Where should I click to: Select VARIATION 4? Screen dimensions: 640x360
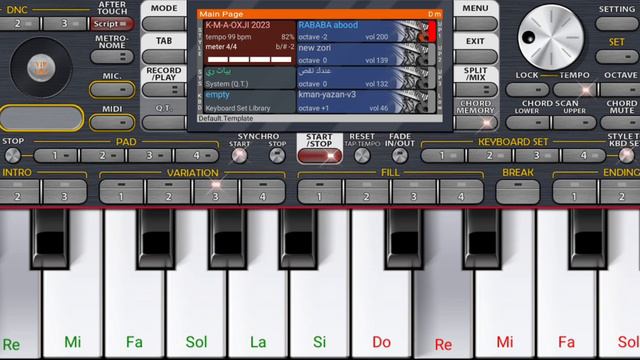pyautogui.click(x=263, y=191)
